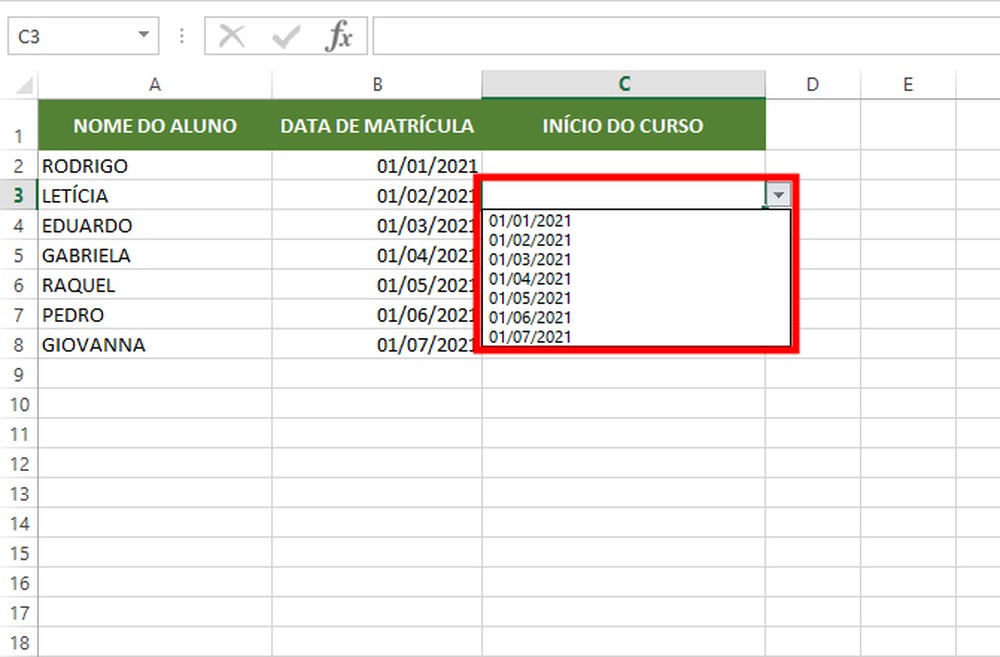1000x657 pixels.
Task: Click row header 3 for LETÍCIA
Action: pyautogui.click(x=17, y=196)
